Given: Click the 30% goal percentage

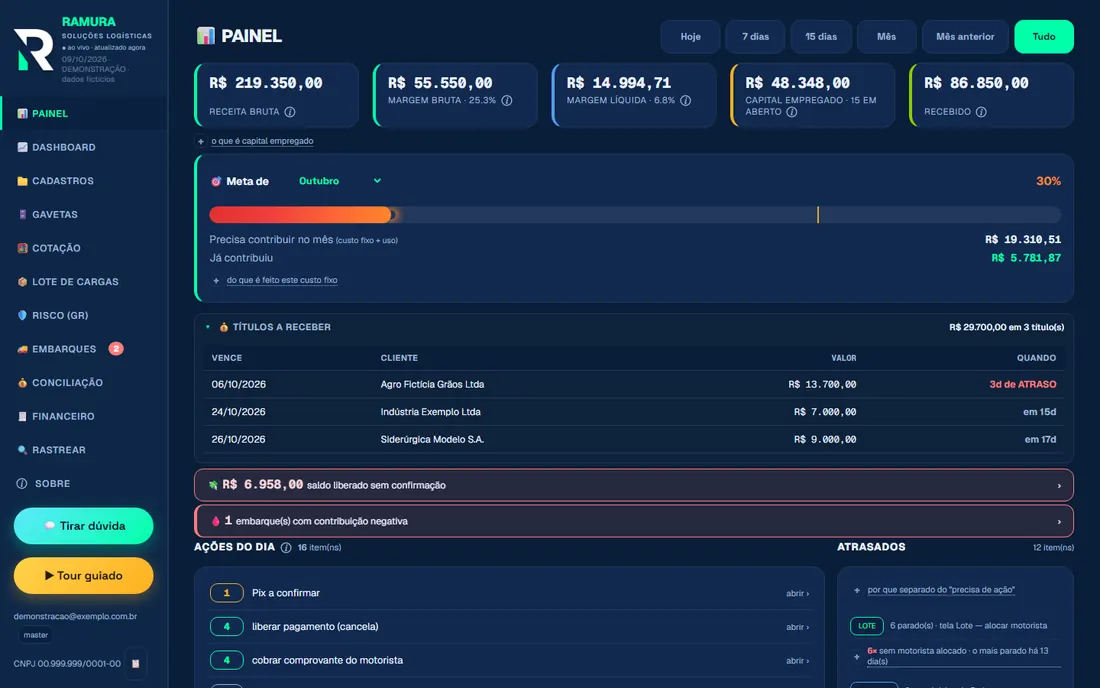Looking at the screenshot, I should 1048,181.
